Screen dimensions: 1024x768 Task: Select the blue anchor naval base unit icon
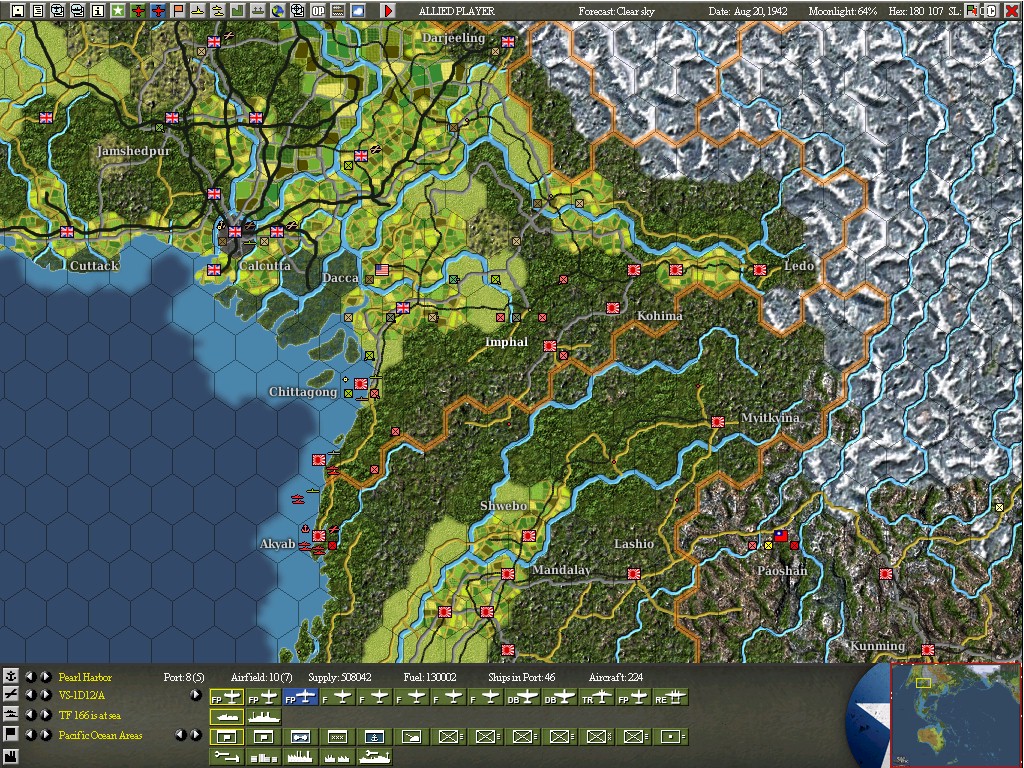pyautogui.click(x=374, y=737)
